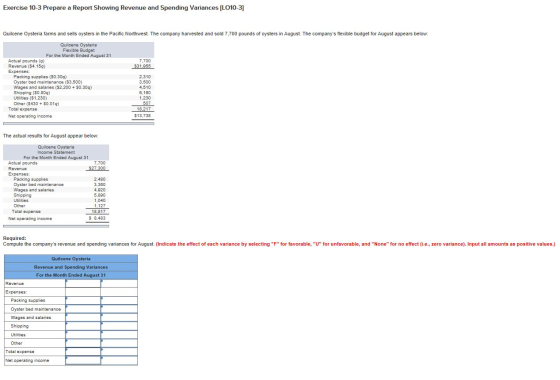This screenshot has width=560, height=380.
Task: Click 'Revenue ($4.15q)' in the flexible budget
Action: [27, 66]
